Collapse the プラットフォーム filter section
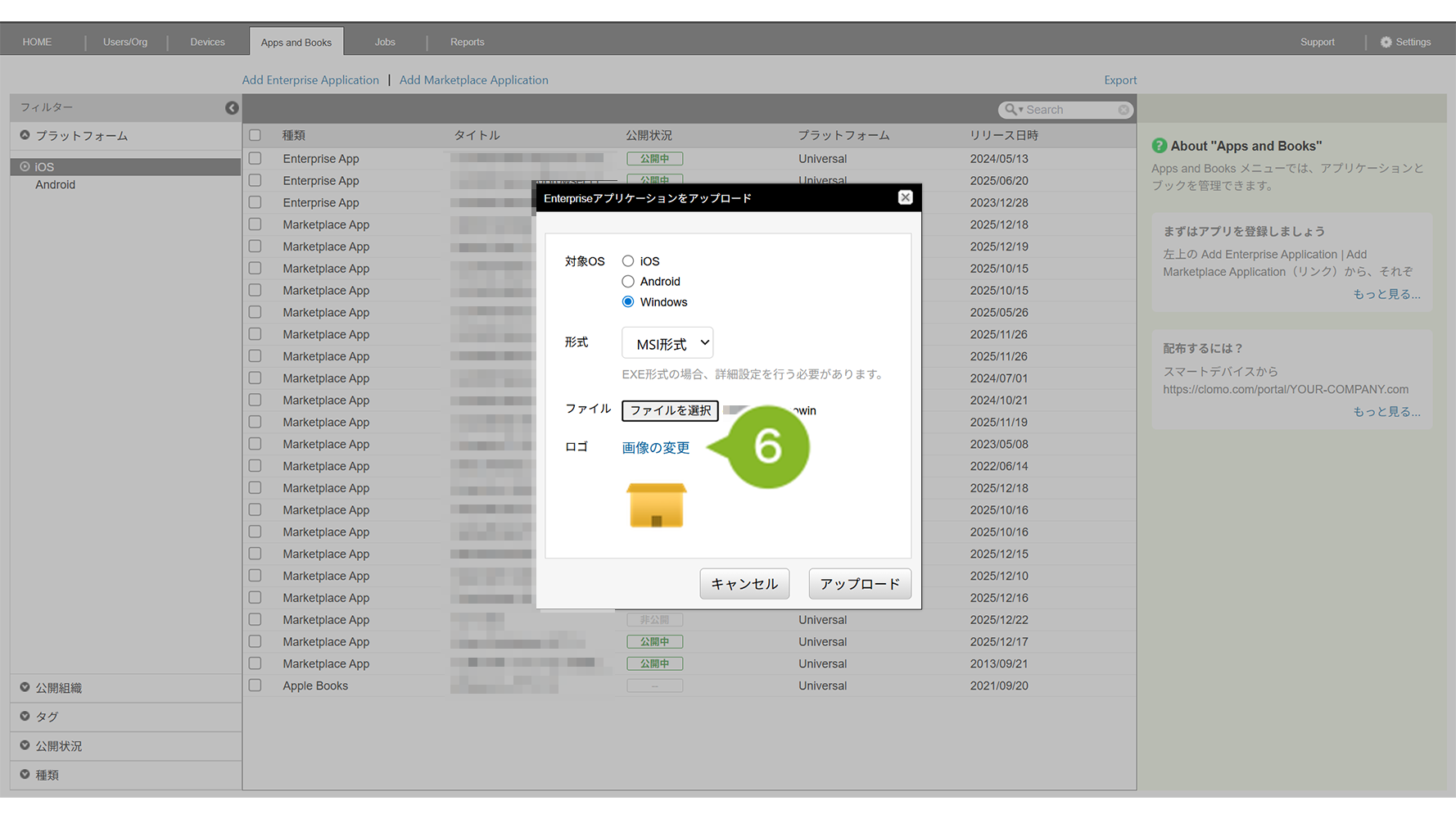This screenshot has width=1456, height=819. point(25,136)
